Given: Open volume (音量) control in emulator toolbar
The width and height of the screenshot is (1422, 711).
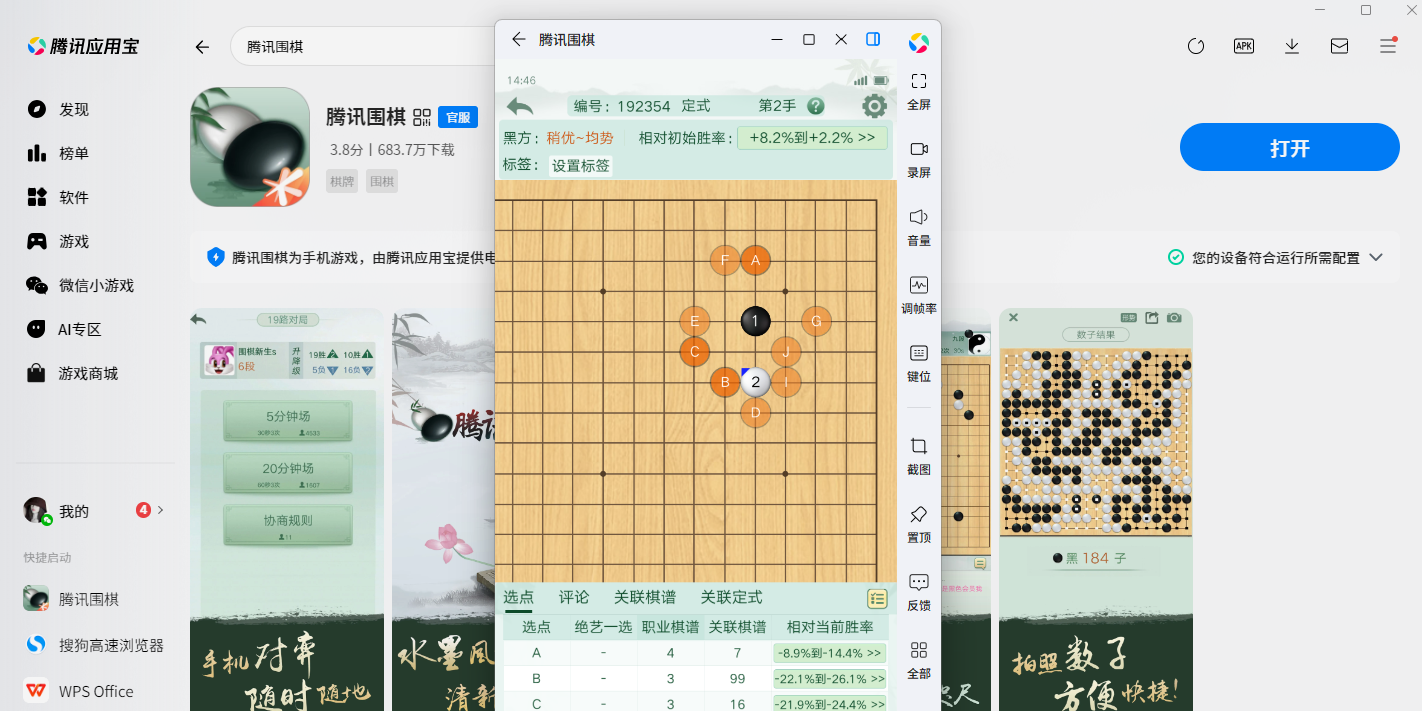Looking at the screenshot, I should [918, 227].
